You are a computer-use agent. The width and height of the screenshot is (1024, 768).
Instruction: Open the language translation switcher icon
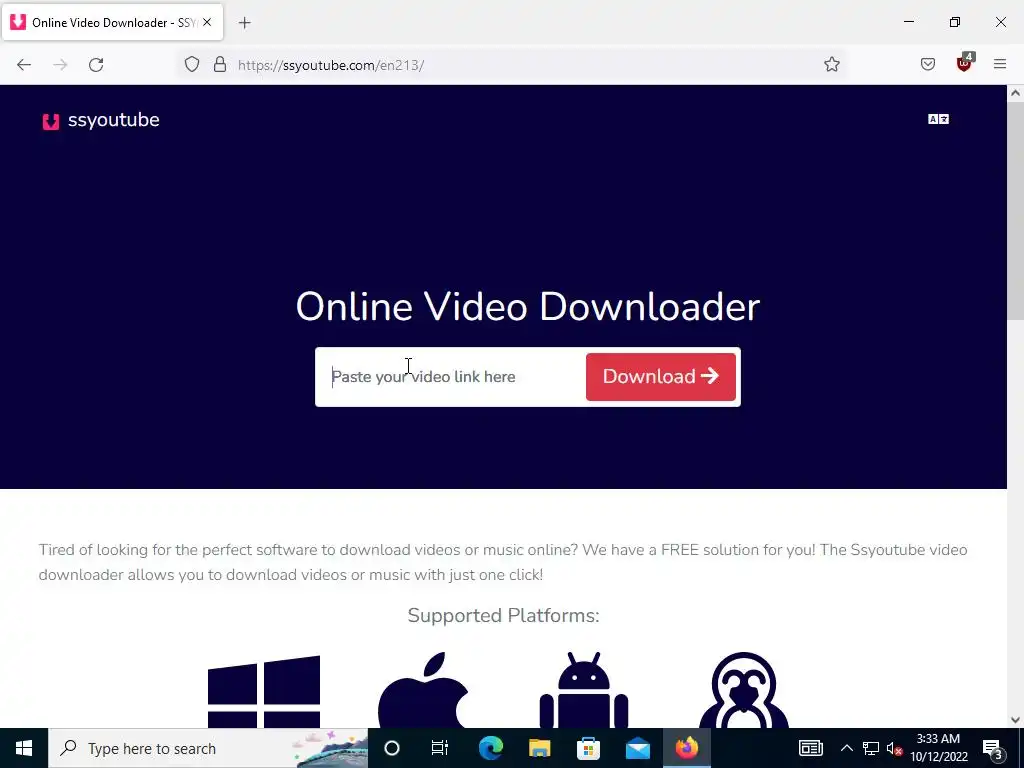point(938,119)
